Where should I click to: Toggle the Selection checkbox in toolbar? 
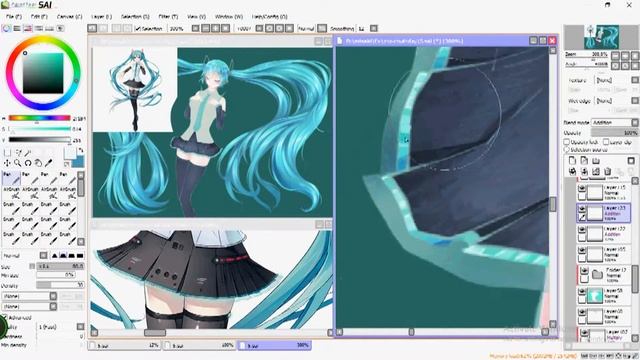pyautogui.click(x=138, y=29)
